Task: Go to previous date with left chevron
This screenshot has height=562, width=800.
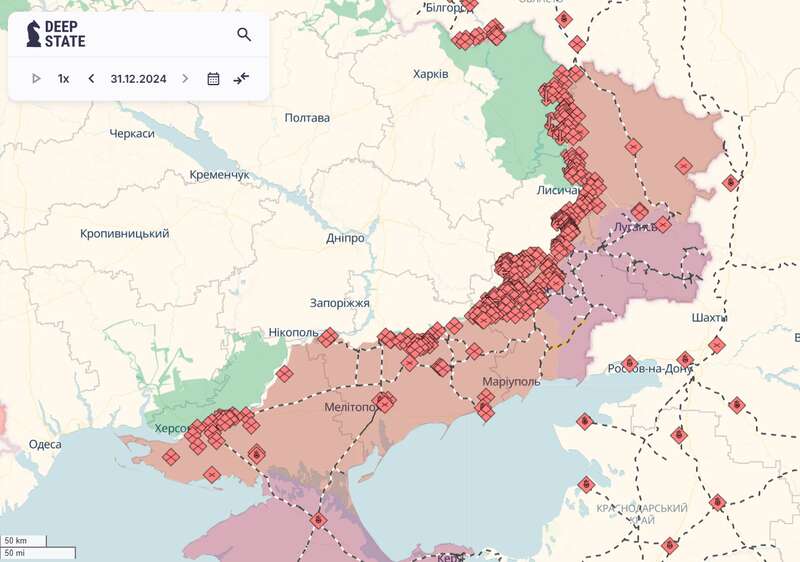Action: (91, 78)
